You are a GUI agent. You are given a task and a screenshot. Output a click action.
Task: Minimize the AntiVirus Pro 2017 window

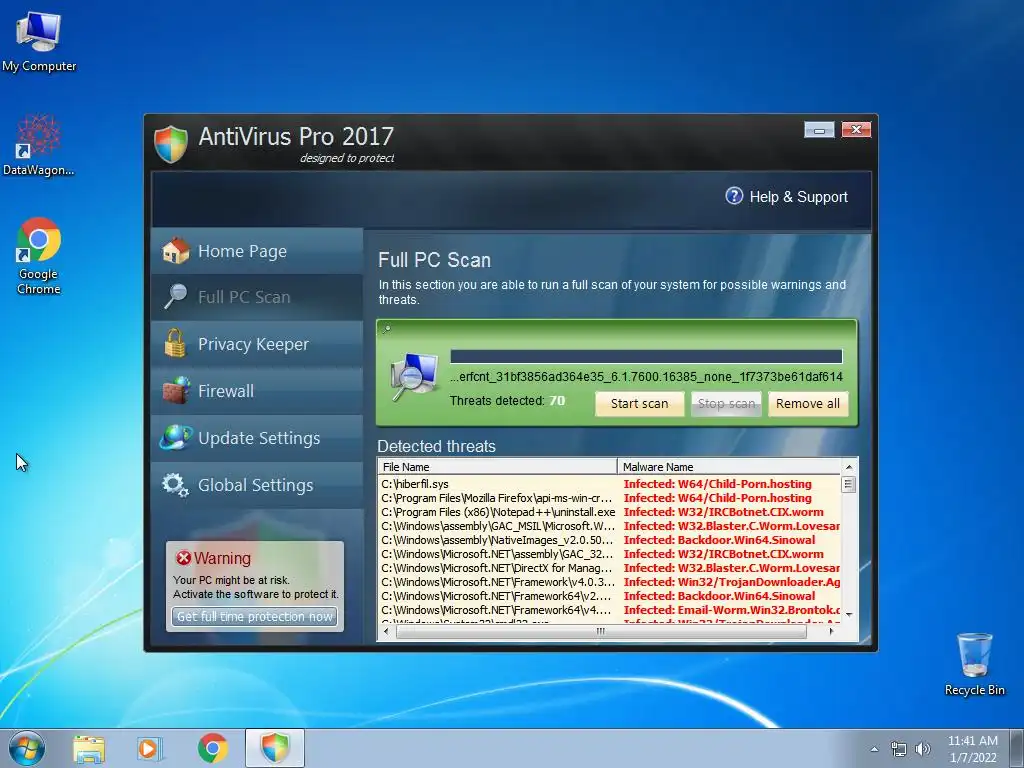pos(819,130)
